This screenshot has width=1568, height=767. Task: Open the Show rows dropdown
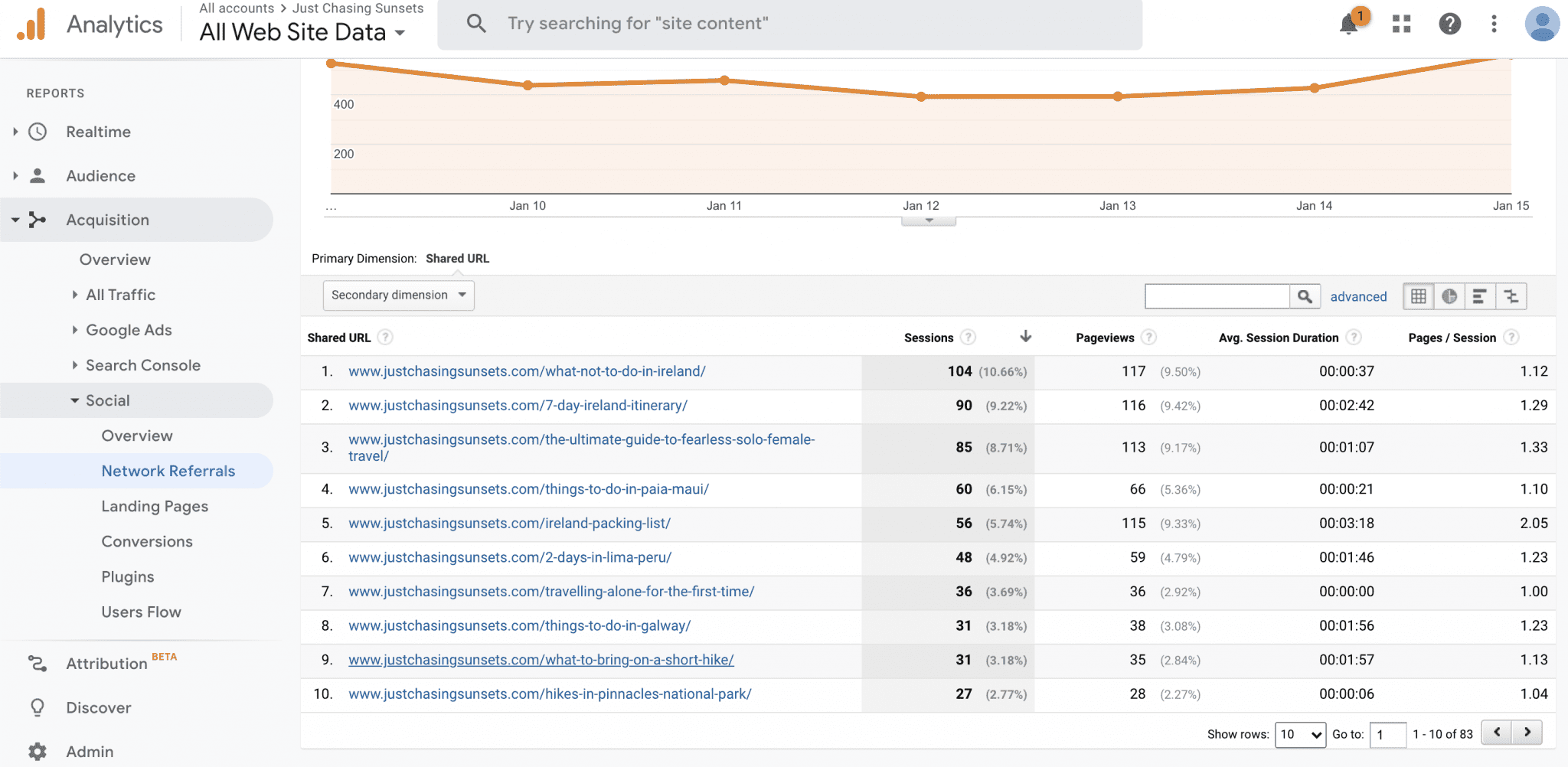[x=1300, y=734]
